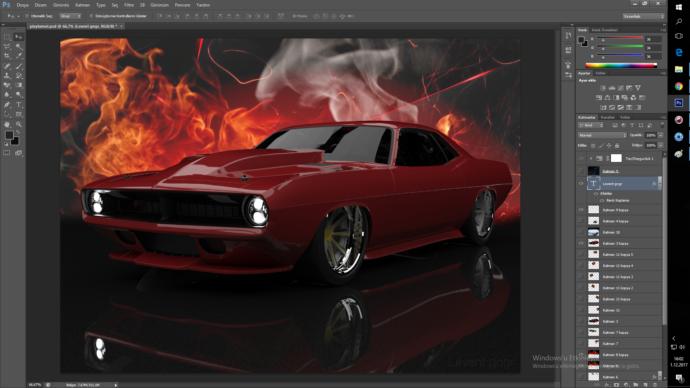This screenshot has width=690, height=388.
Task: Select the Clone Stamp tool
Action: coord(7,75)
